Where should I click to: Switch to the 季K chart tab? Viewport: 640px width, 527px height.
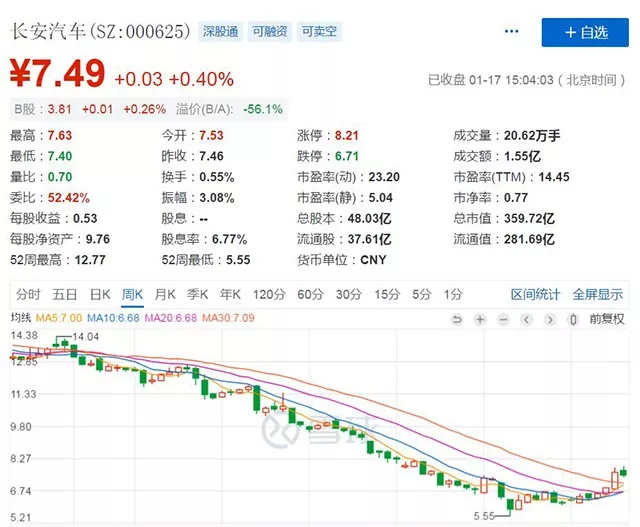(198, 294)
